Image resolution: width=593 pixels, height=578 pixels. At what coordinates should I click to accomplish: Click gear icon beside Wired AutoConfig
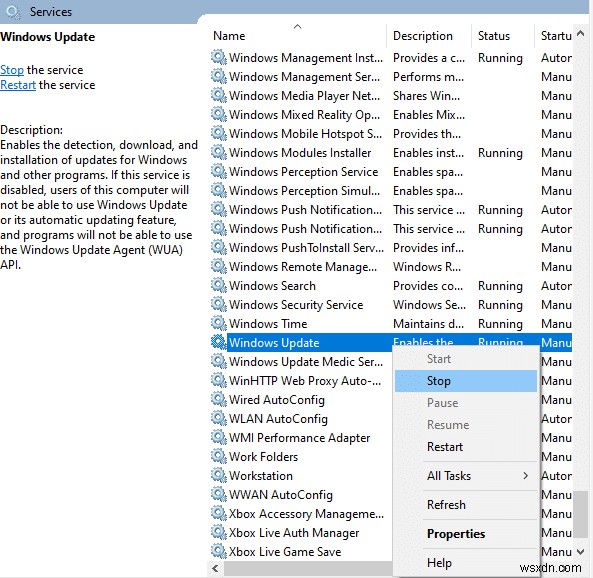(x=219, y=399)
